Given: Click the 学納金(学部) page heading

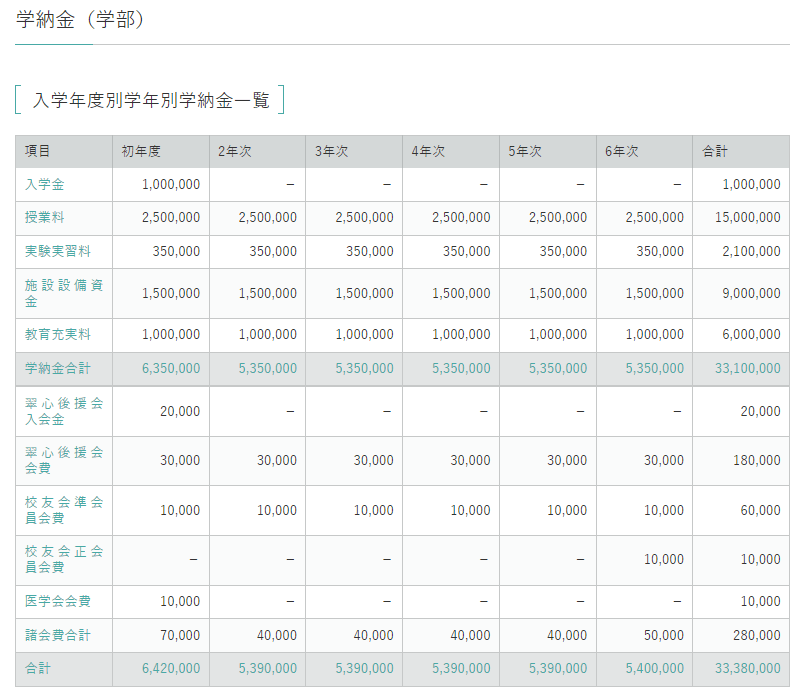Looking at the screenshot, I should point(81,19).
